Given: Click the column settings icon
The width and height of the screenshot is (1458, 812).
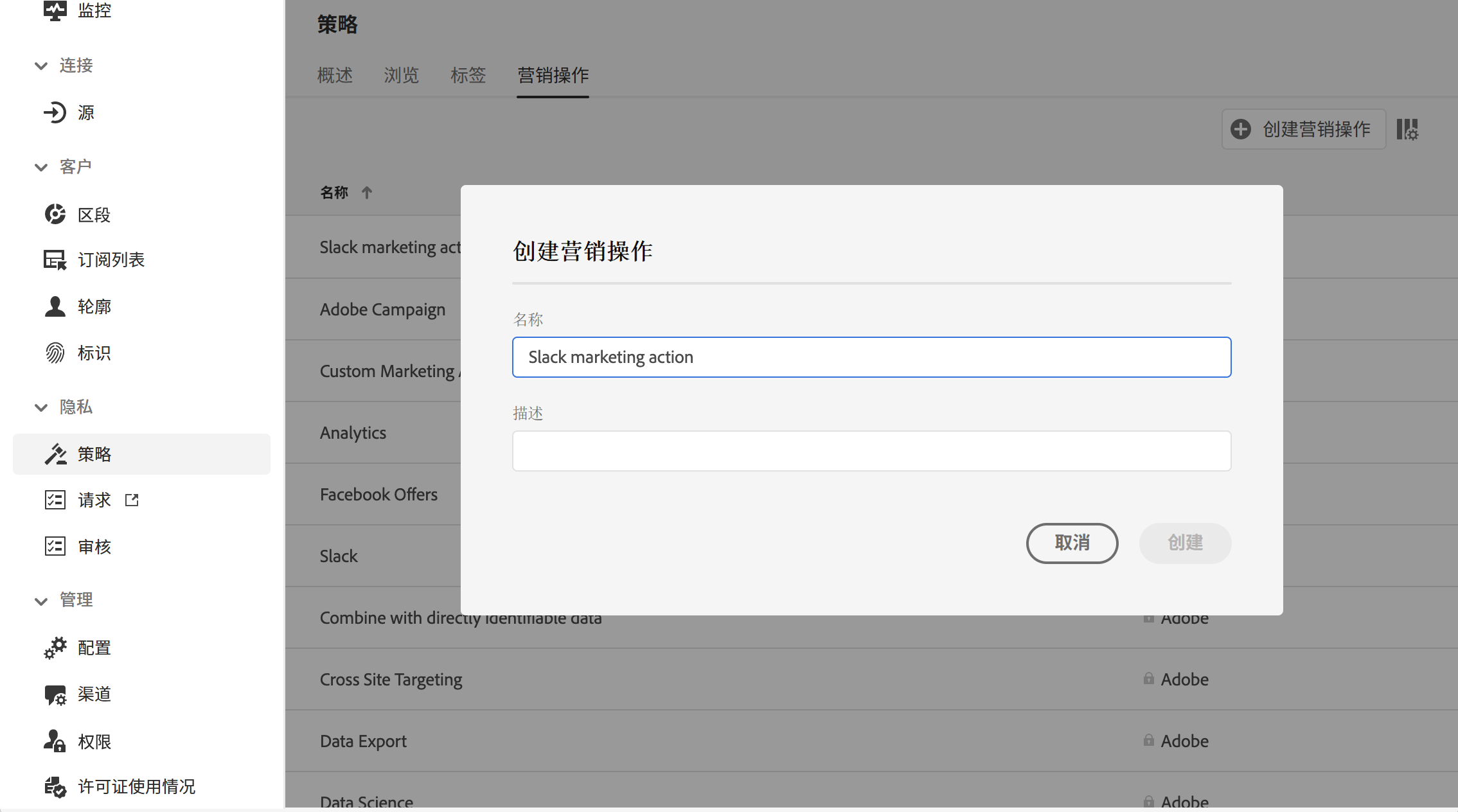Looking at the screenshot, I should [1407, 129].
